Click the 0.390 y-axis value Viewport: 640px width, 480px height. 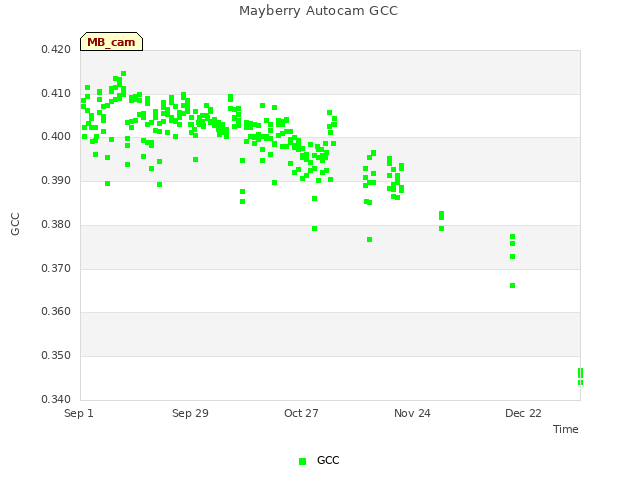56,180
